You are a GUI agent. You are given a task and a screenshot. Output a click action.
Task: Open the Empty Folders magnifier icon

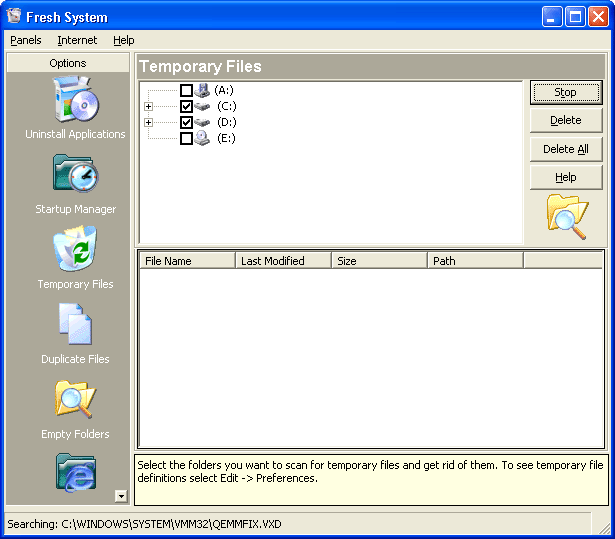pyautogui.click(x=76, y=399)
